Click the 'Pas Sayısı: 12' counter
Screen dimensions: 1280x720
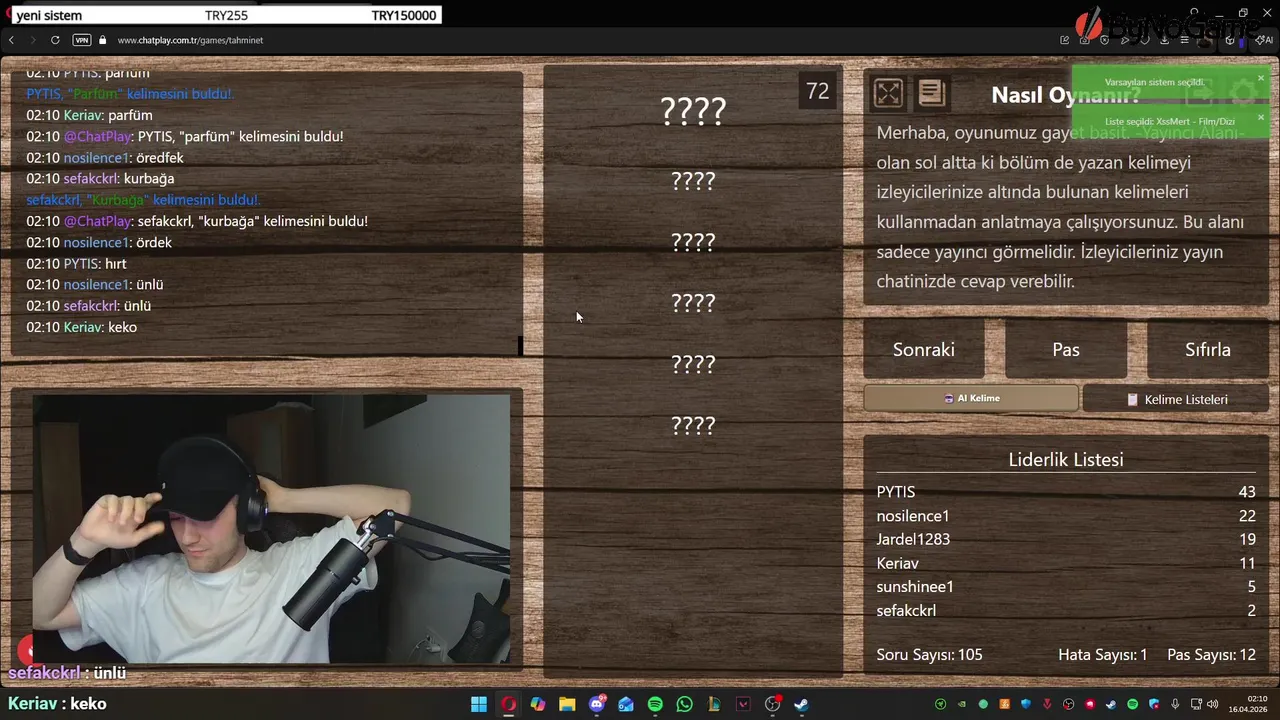[1212, 655]
